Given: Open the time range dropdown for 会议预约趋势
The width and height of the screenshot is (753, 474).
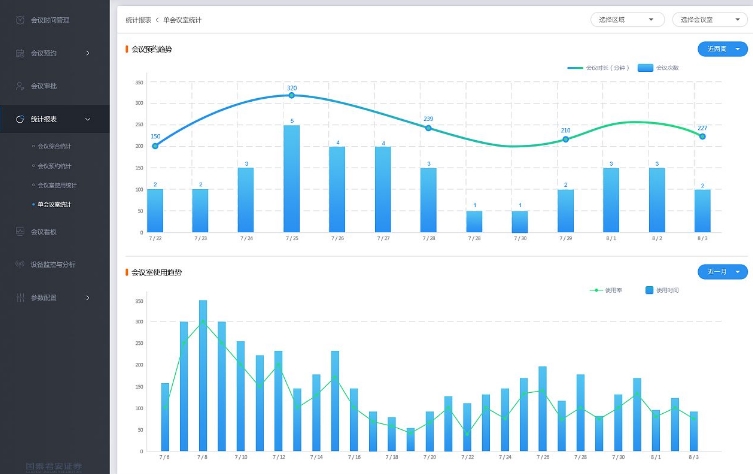Looking at the screenshot, I should [x=722, y=48].
